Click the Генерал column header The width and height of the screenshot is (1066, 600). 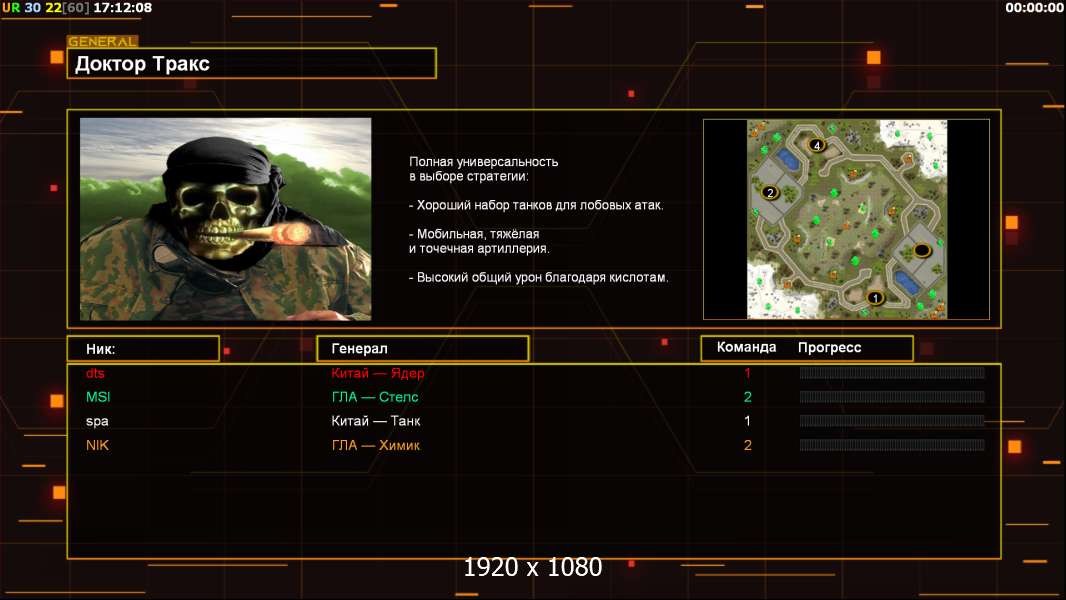coord(423,349)
